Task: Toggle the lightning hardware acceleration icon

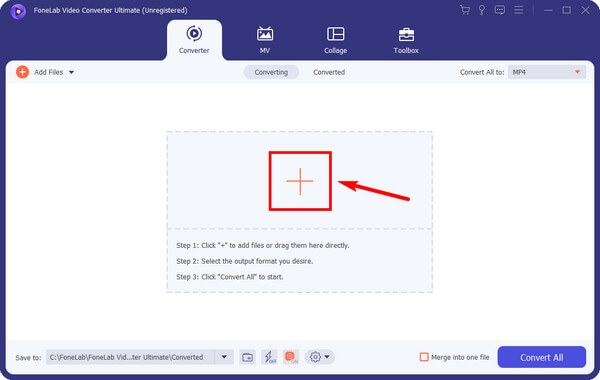Action: pos(269,357)
